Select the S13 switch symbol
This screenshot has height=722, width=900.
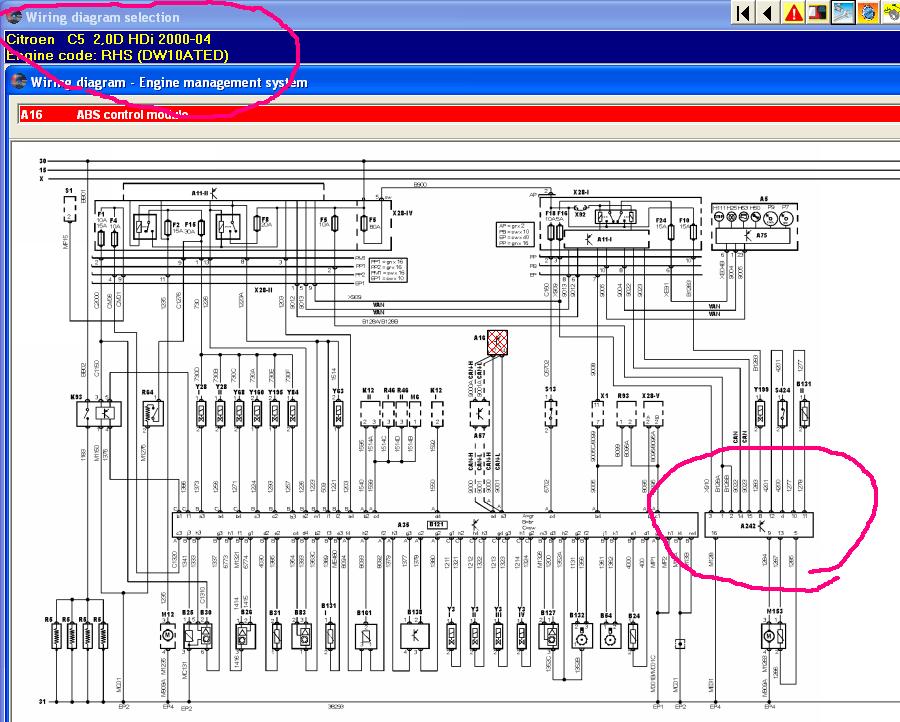point(550,413)
